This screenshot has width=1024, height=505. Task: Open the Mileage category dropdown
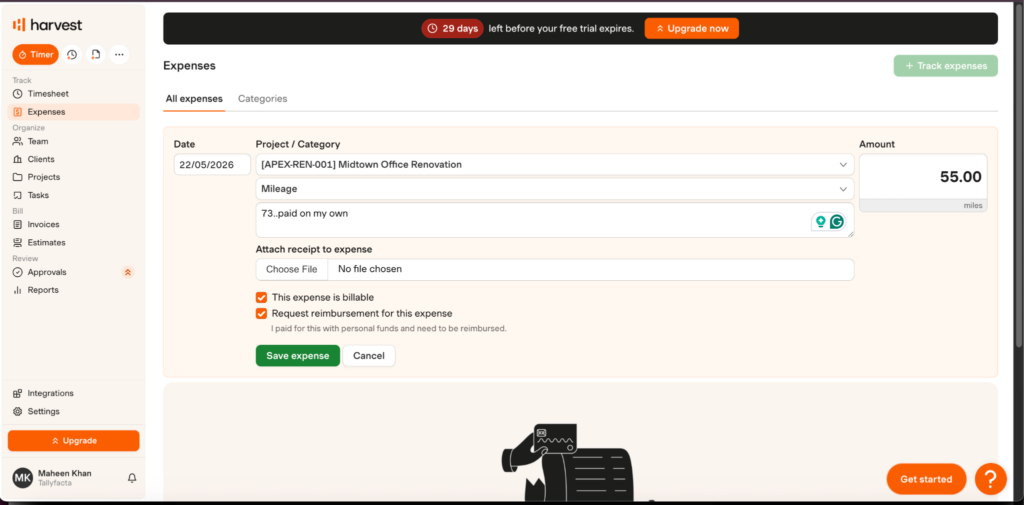coord(554,189)
